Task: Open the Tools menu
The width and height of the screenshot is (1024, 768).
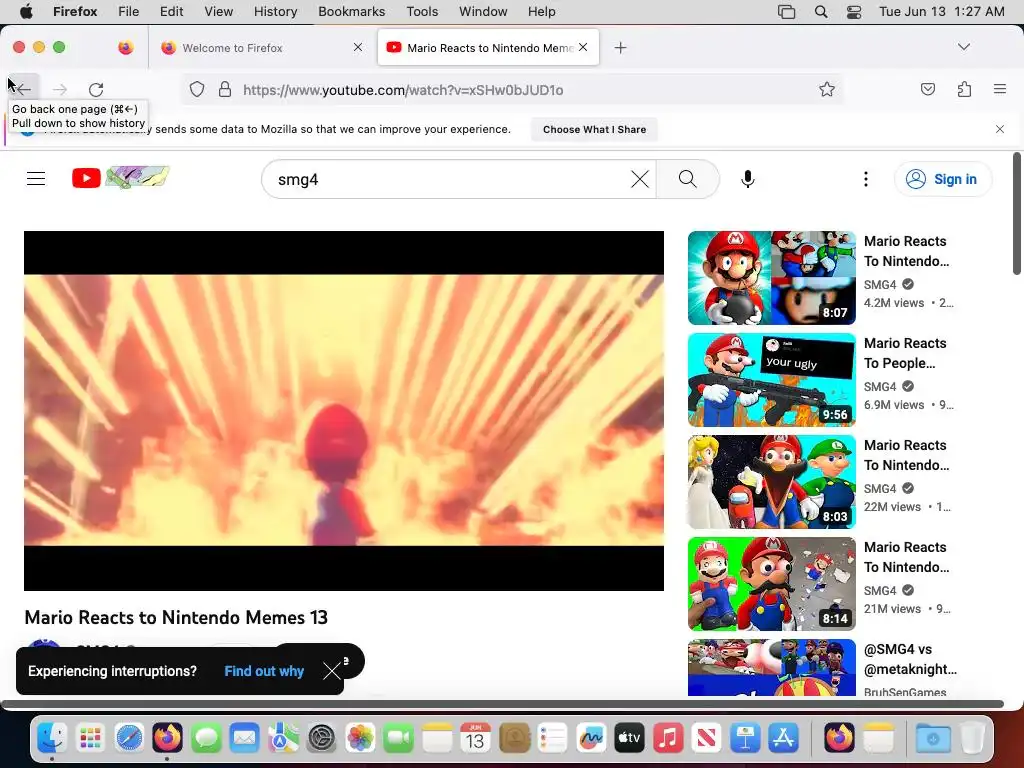Action: 422,12
